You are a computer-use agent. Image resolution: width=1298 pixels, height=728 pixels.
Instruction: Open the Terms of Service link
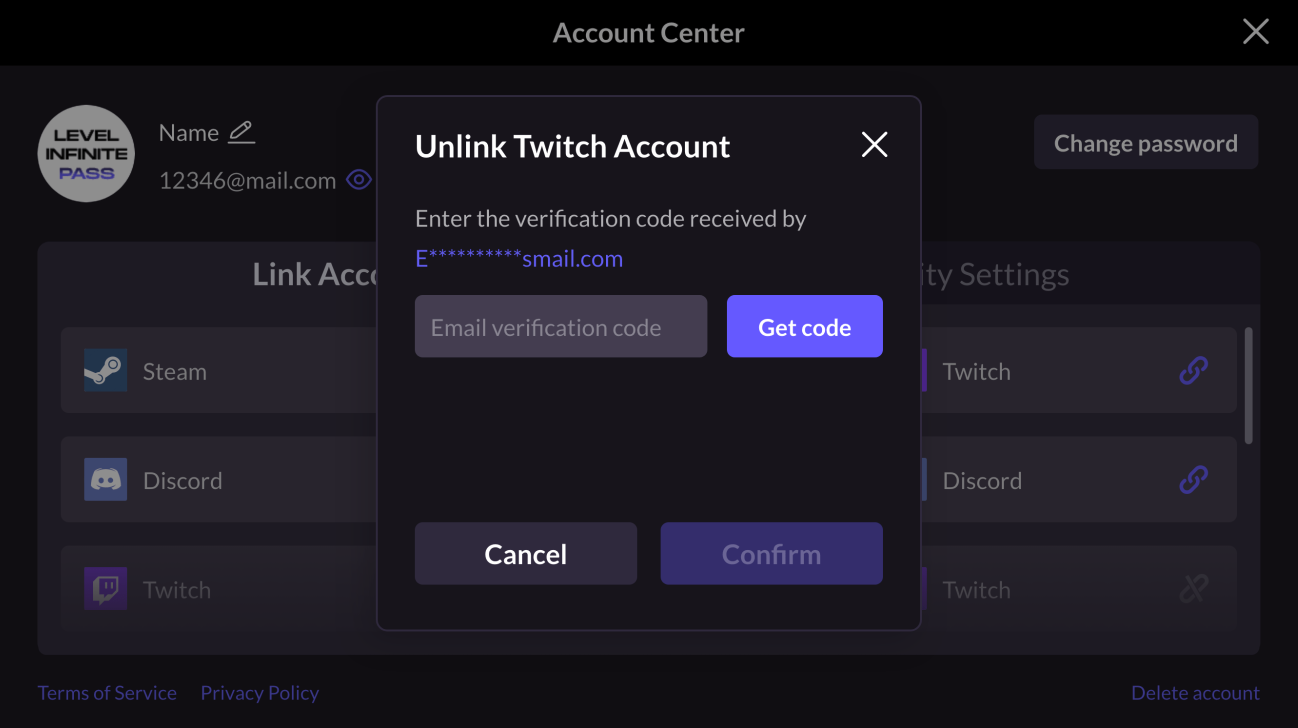pyautogui.click(x=107, y=693)
